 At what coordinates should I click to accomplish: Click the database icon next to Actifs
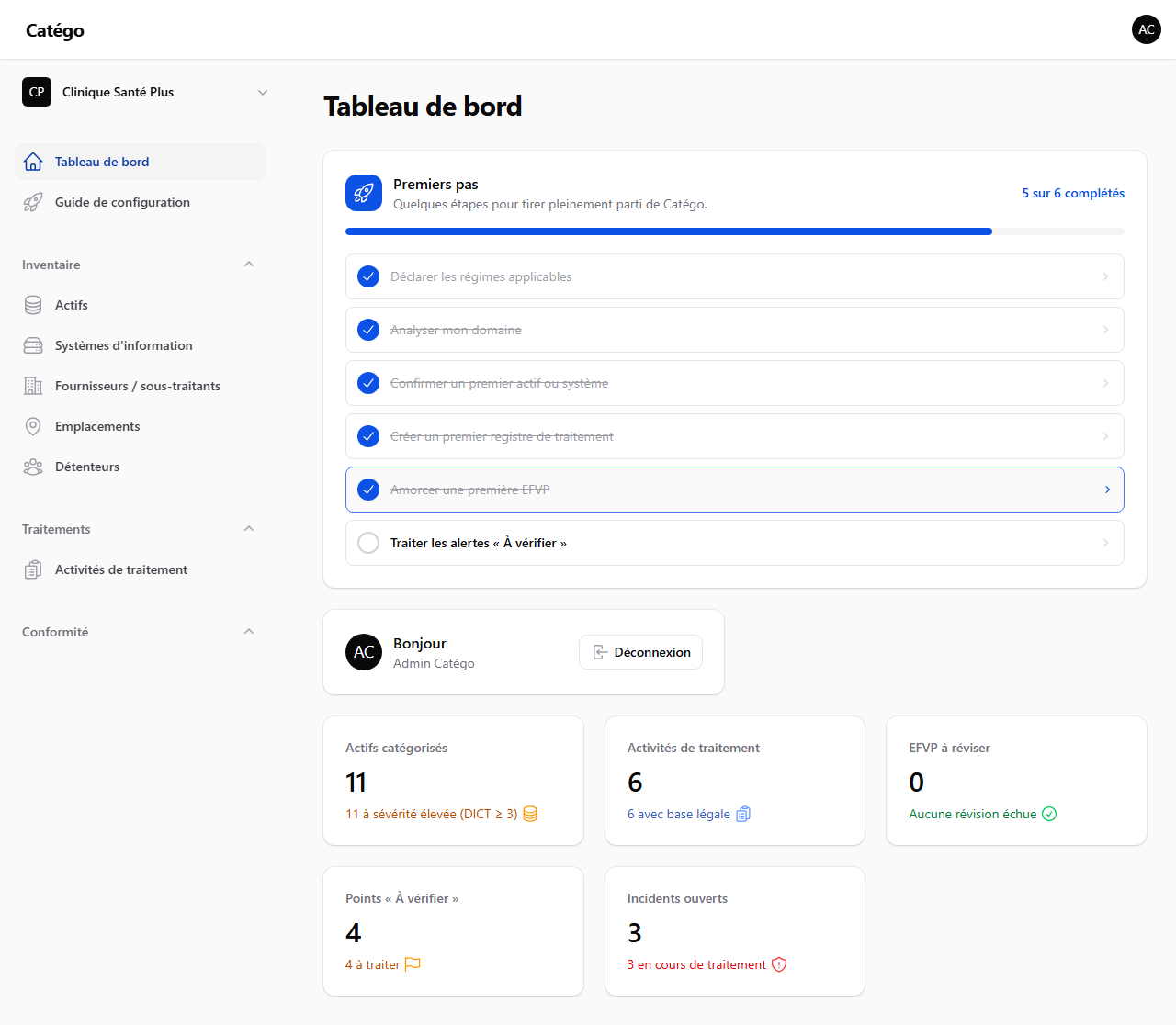(33, 305)
